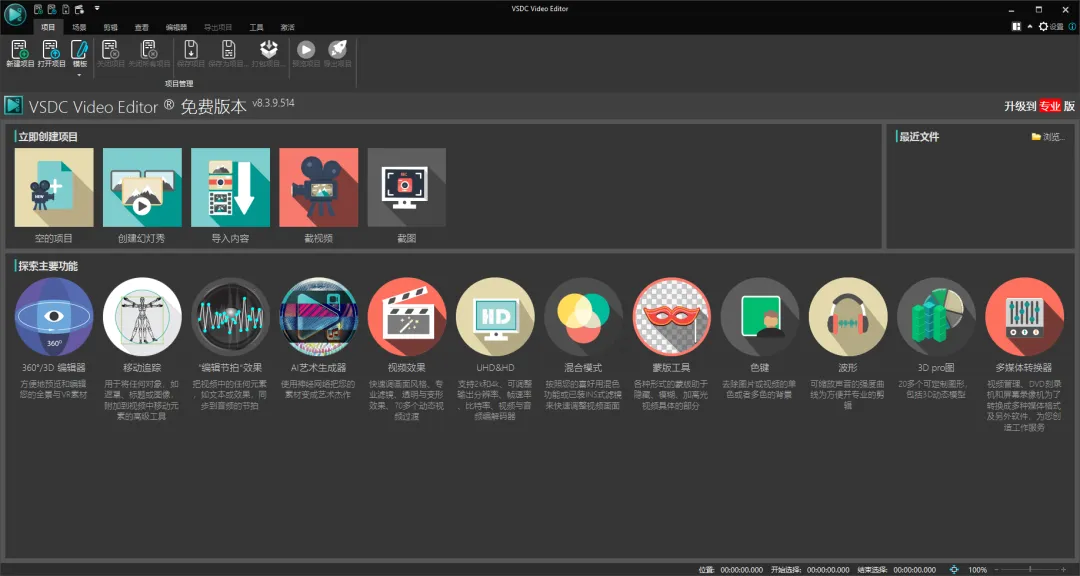The height and width of the screenshot is (576, 1080).
Task: Open the 360°/3D 编辑器 feature icon
Action: click(x=54, y=317)
